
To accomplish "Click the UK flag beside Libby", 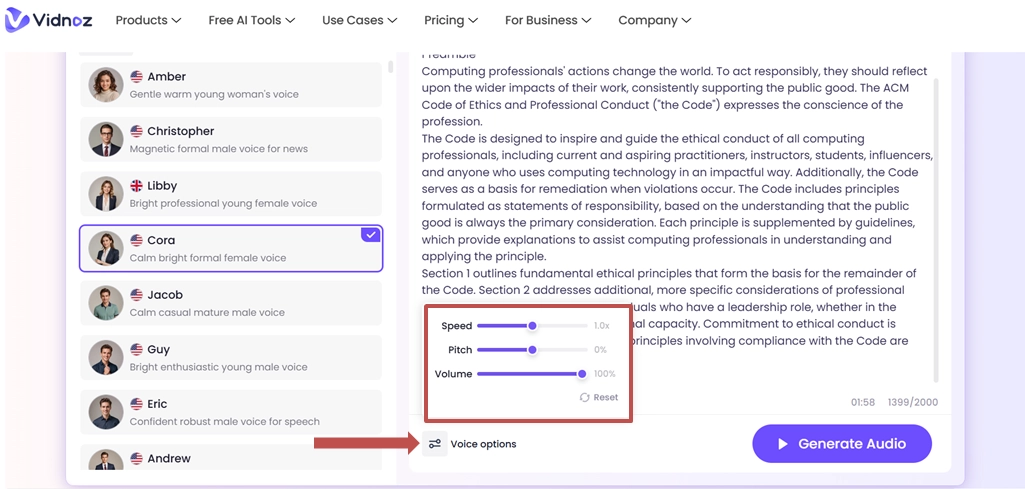I will tap(137, 186).
